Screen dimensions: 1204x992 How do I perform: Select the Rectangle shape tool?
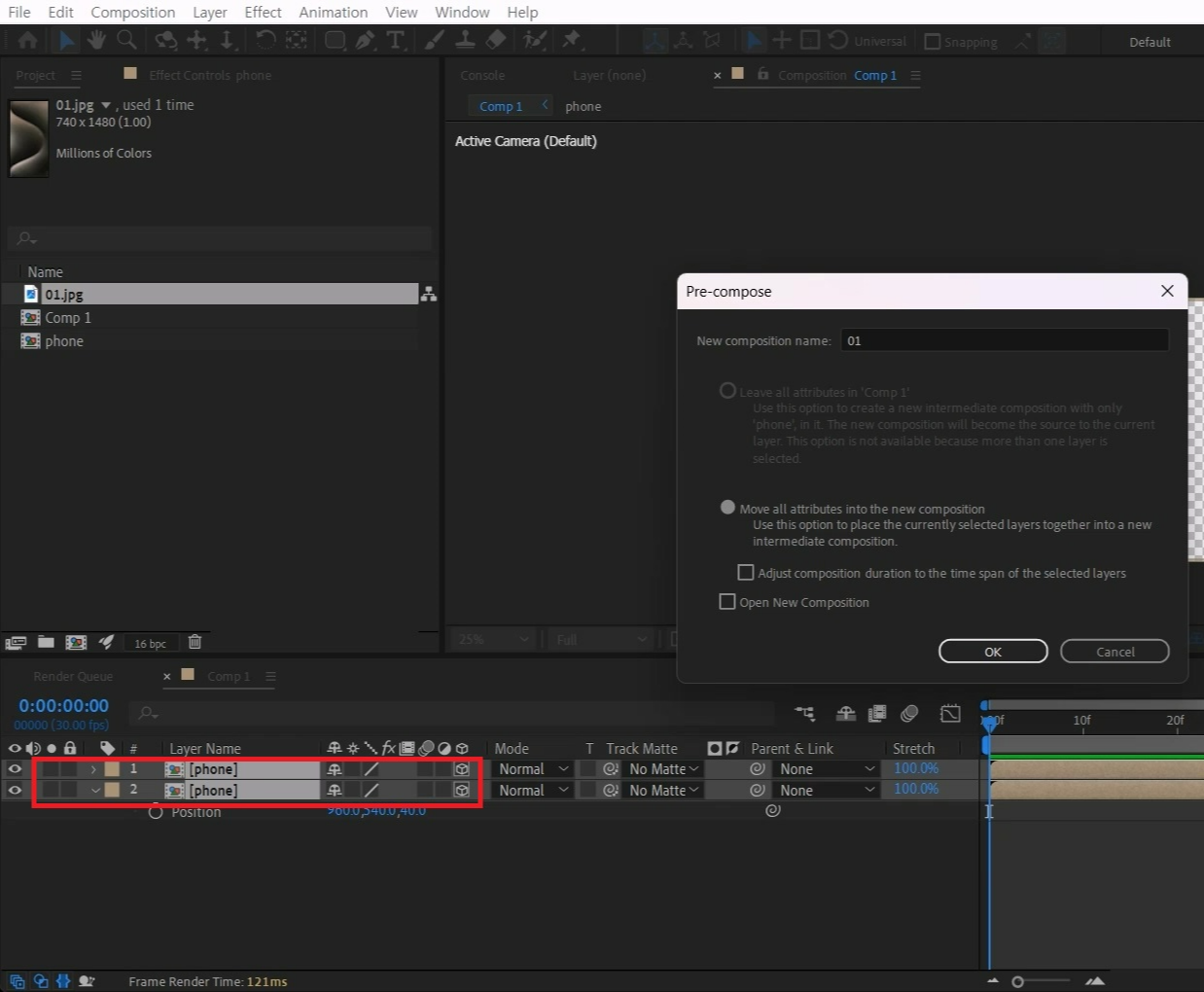pos(335,40)
